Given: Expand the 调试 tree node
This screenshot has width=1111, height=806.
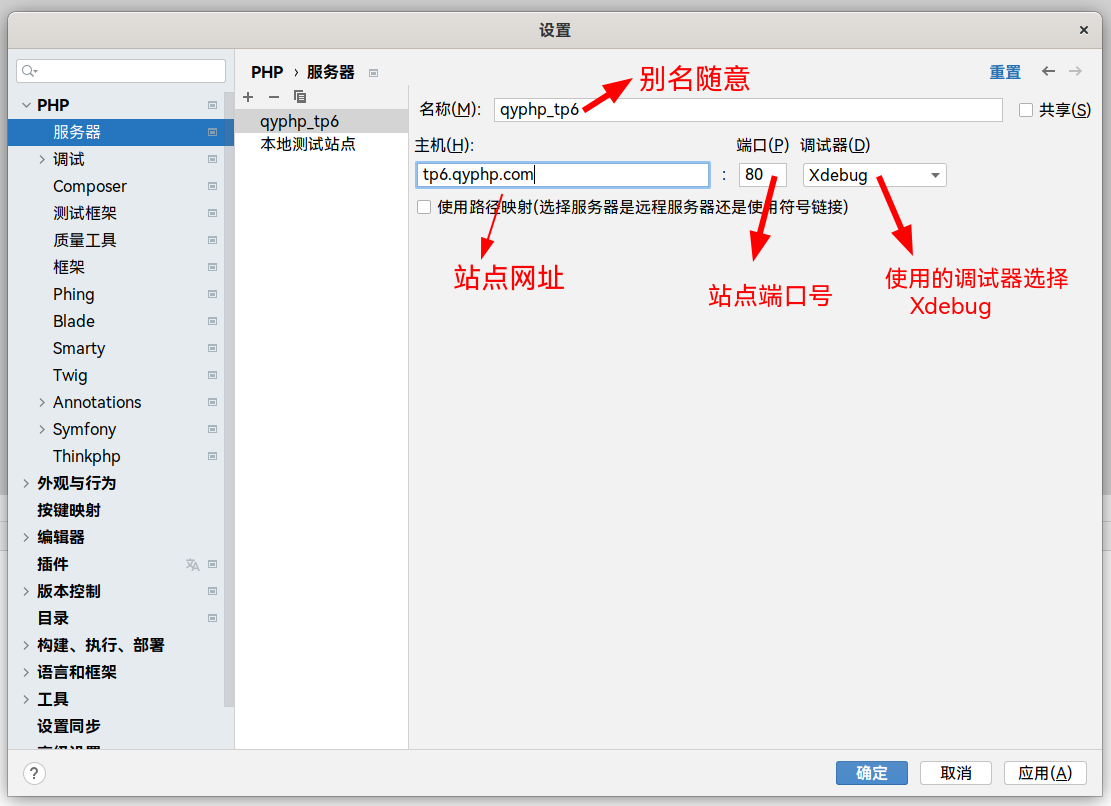Looking at the screenshot, I should (42, 159).
